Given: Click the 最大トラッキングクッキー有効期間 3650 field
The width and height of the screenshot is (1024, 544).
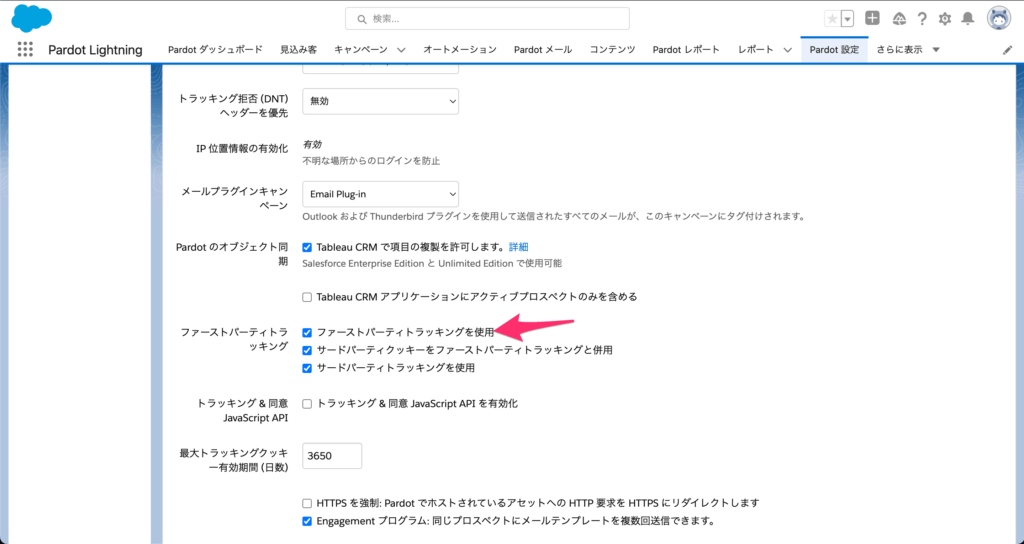Looking at the screenshot, I should [x=332, y=456].
